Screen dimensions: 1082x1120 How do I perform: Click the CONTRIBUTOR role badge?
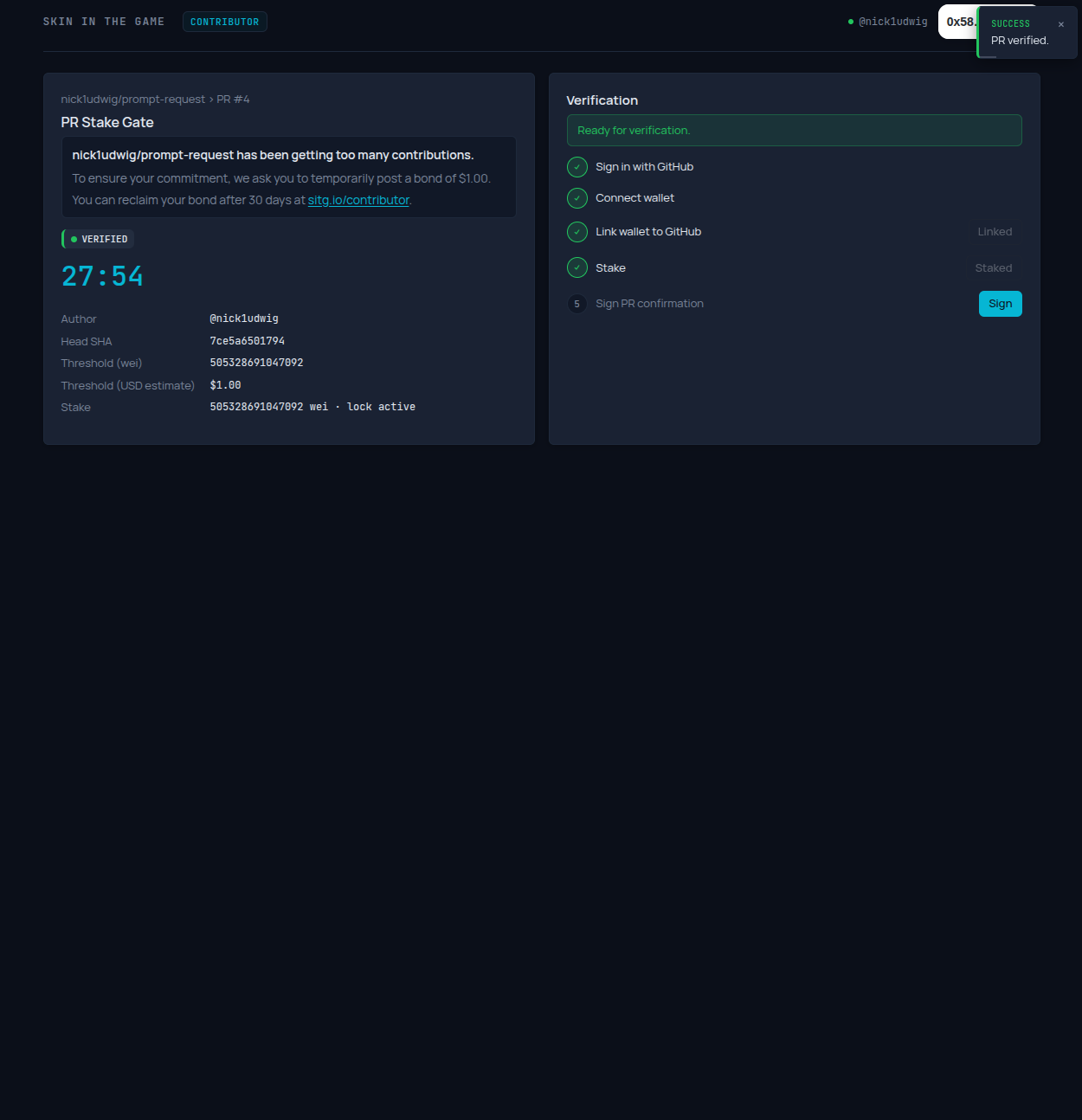224,22
